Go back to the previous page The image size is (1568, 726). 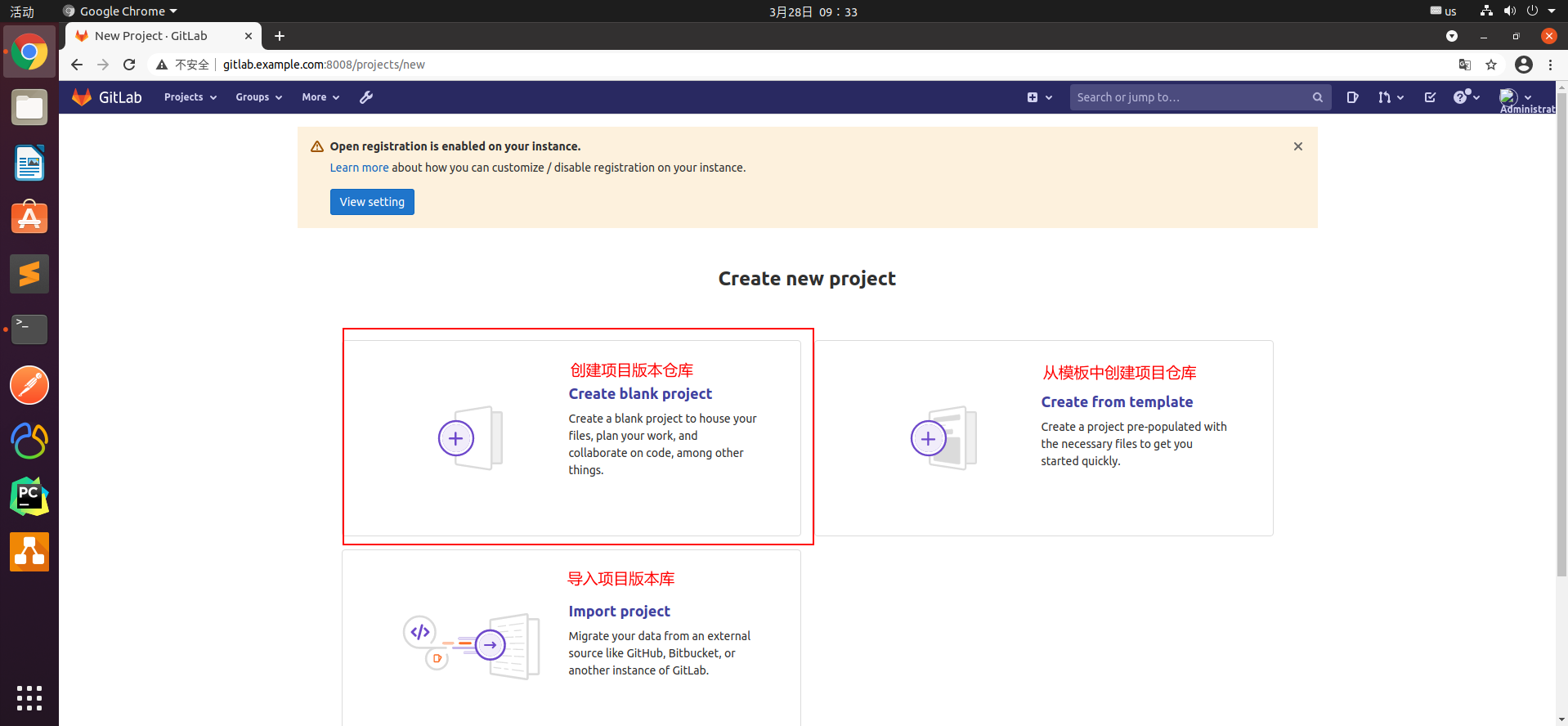(77, 65)
